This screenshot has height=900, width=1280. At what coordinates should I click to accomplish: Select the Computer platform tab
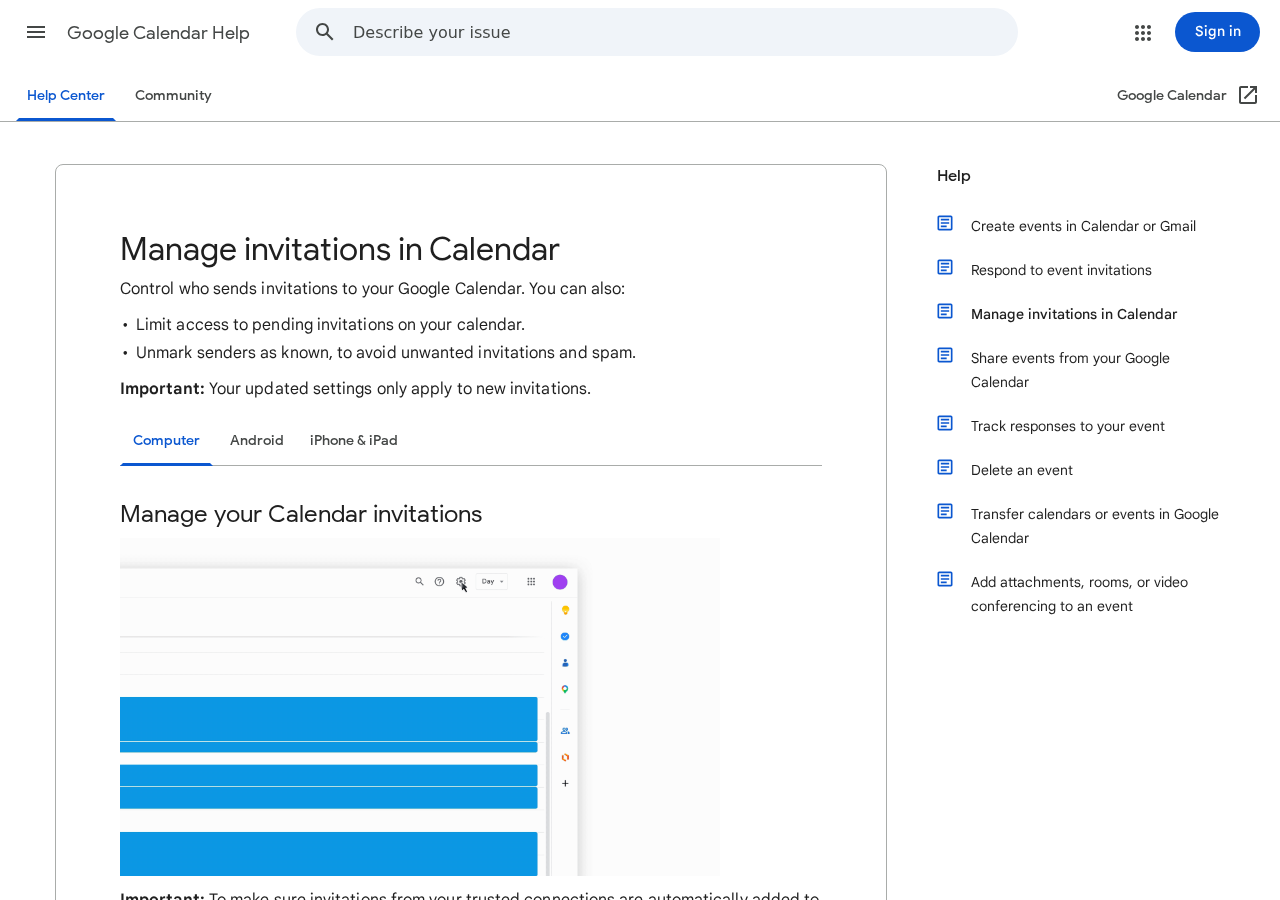(x=166, y=441)
